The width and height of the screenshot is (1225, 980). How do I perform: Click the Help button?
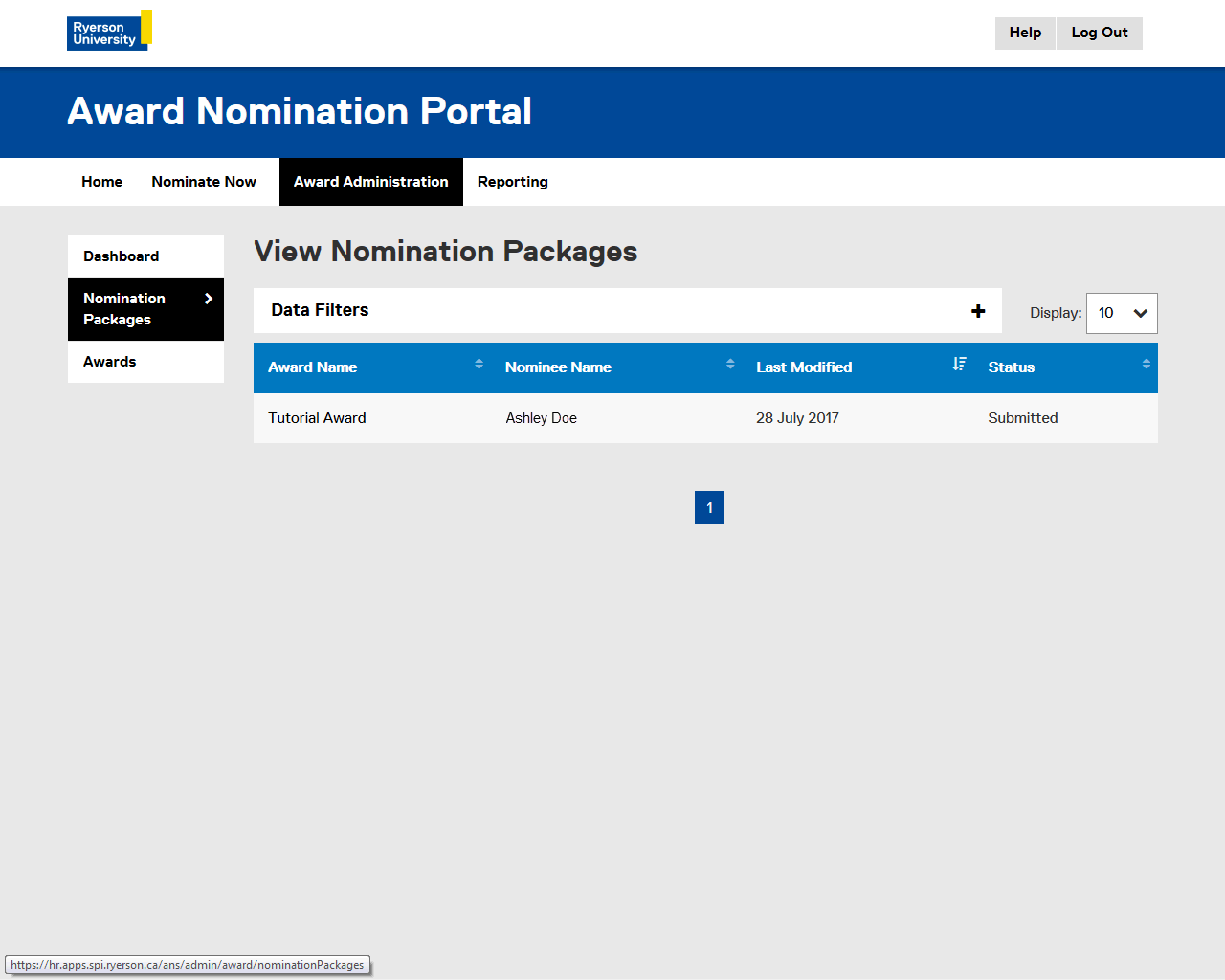[x=1025, y=33]
